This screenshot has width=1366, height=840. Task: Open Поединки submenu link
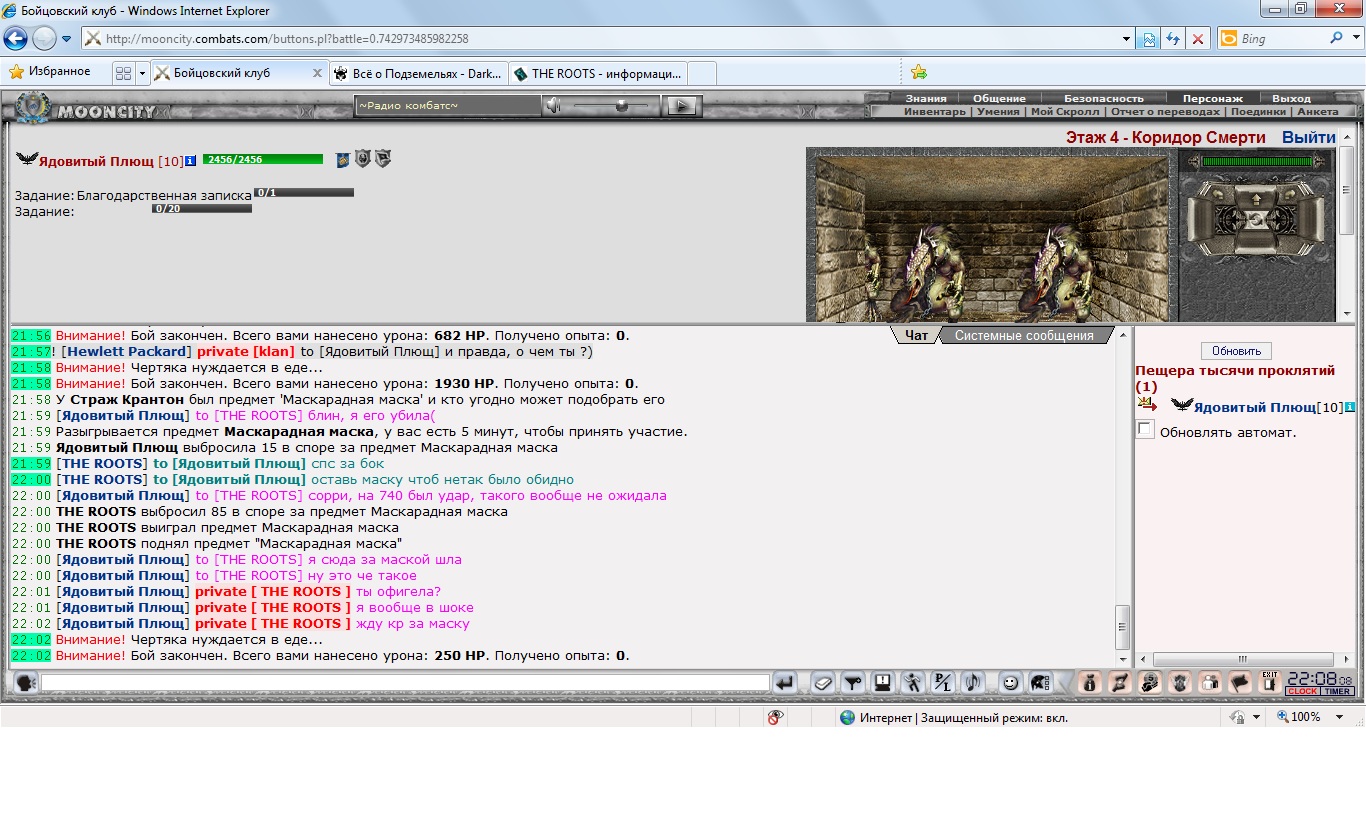tap(1258, 112)
